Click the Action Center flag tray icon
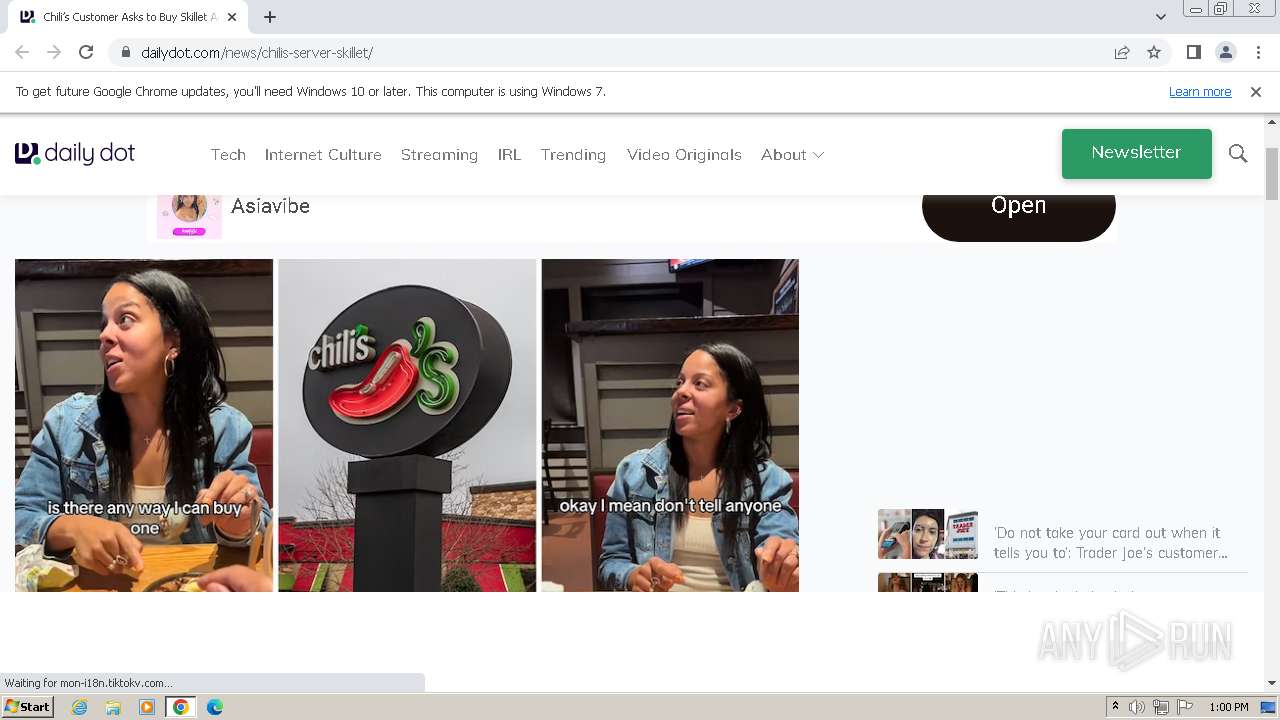The width and height of the screenshot is (1280, 720). 1184,707
